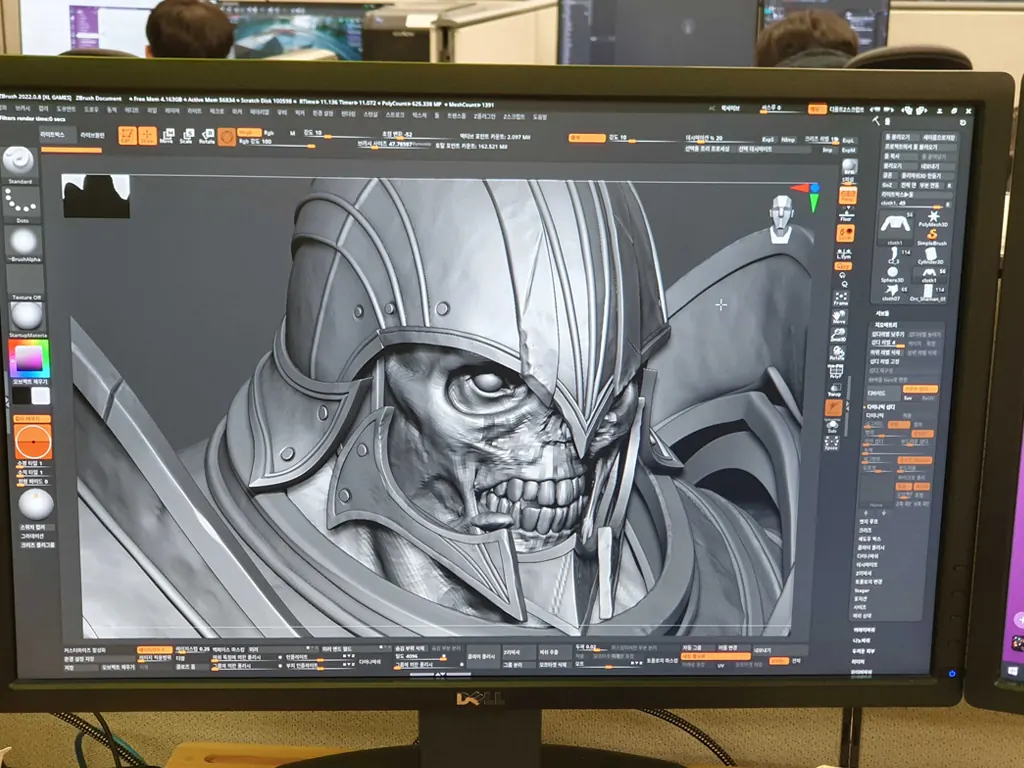The height and width of the screenshot is (768, 1024).
Task: Click the GoZ button
Action: (x=888, y=185)
